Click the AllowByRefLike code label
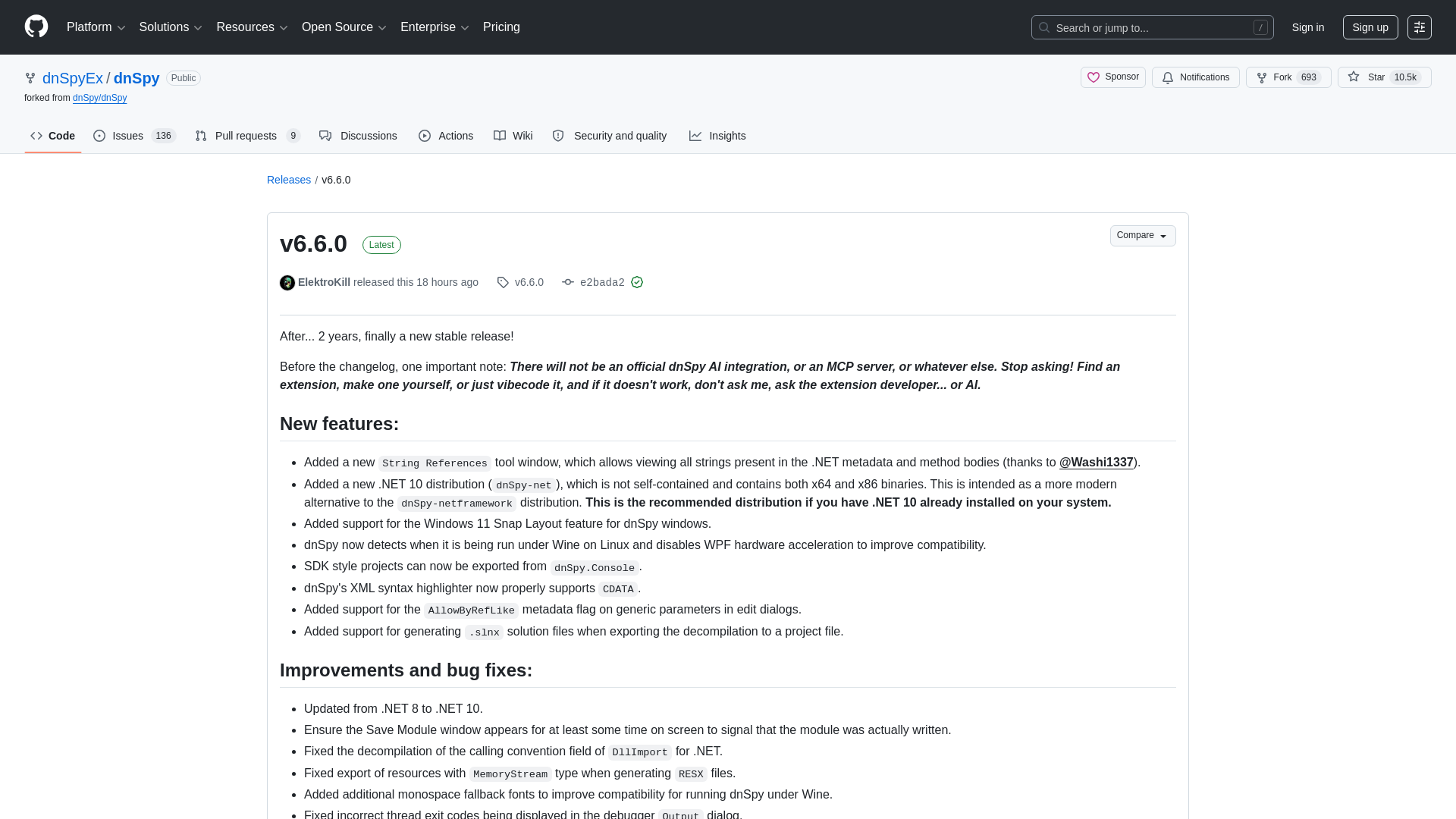The image size is (1456, 819). coord(472,610)
